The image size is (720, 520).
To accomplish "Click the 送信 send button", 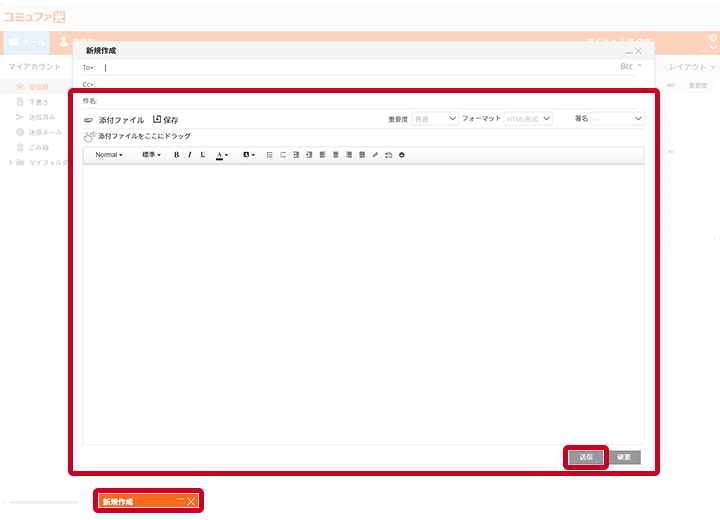I will pos(586,457).
